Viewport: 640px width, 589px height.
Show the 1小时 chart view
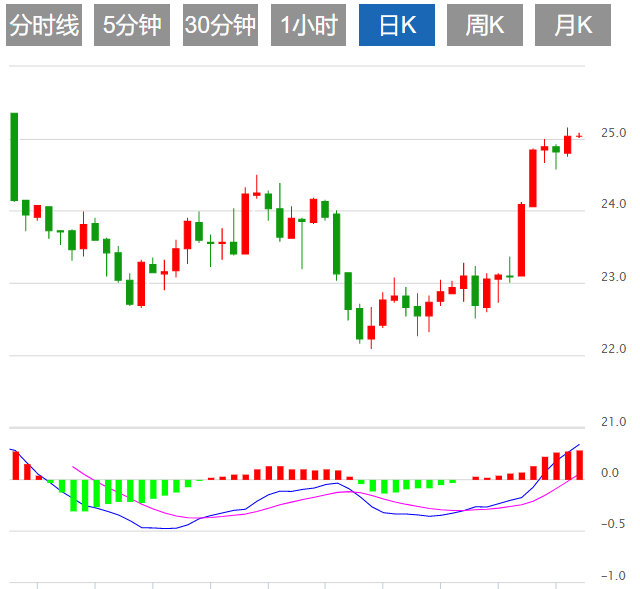(307, 26)
